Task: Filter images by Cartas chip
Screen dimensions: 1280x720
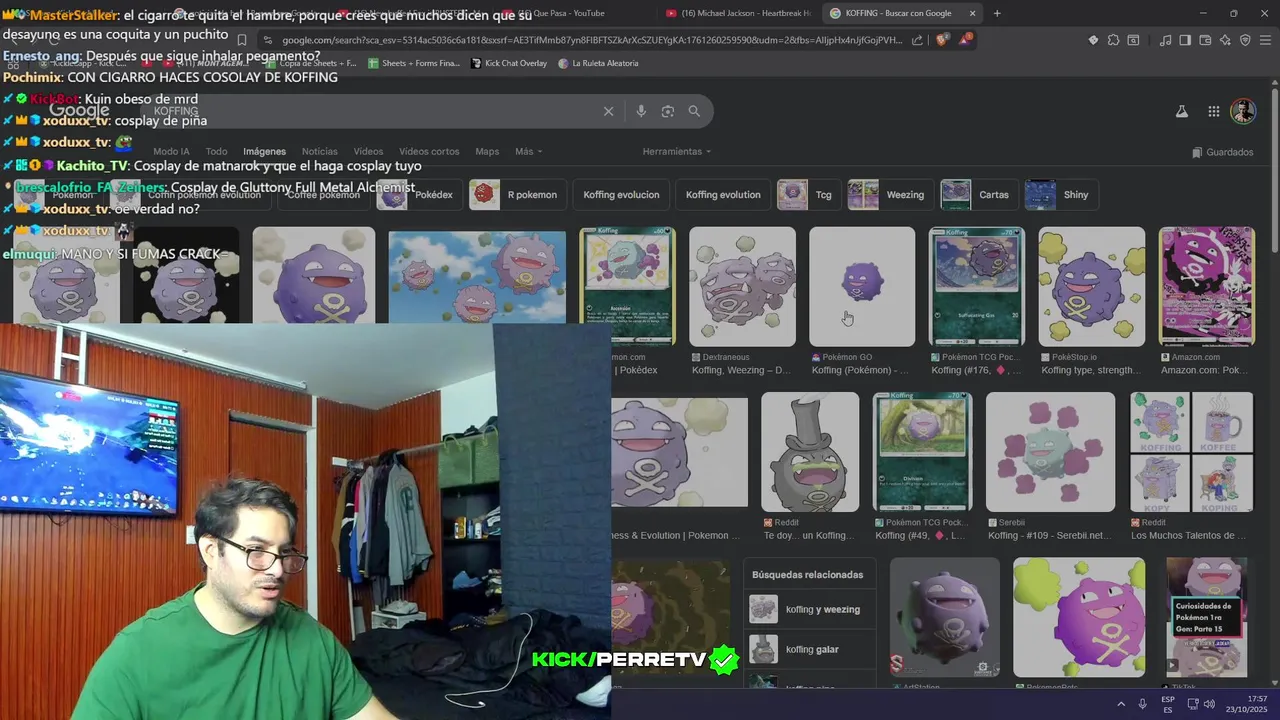Action: (979, 195)
